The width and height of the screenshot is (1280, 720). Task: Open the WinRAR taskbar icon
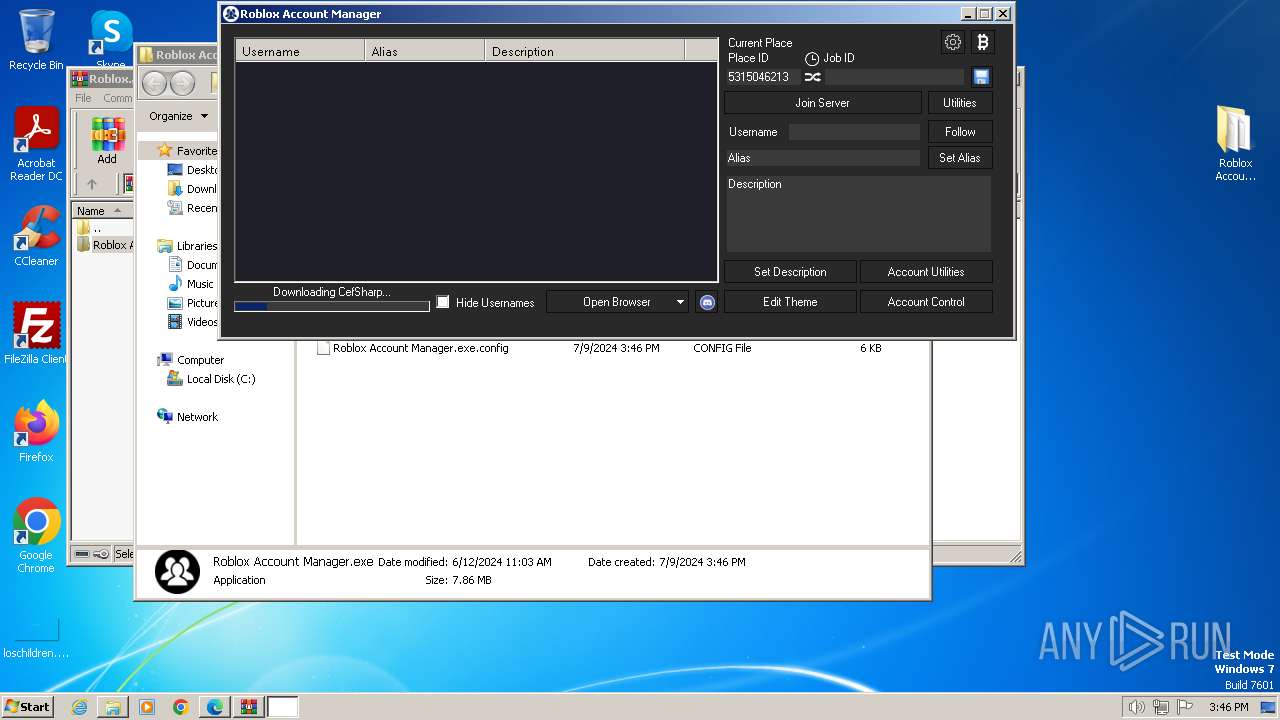(x=248, y=707)
